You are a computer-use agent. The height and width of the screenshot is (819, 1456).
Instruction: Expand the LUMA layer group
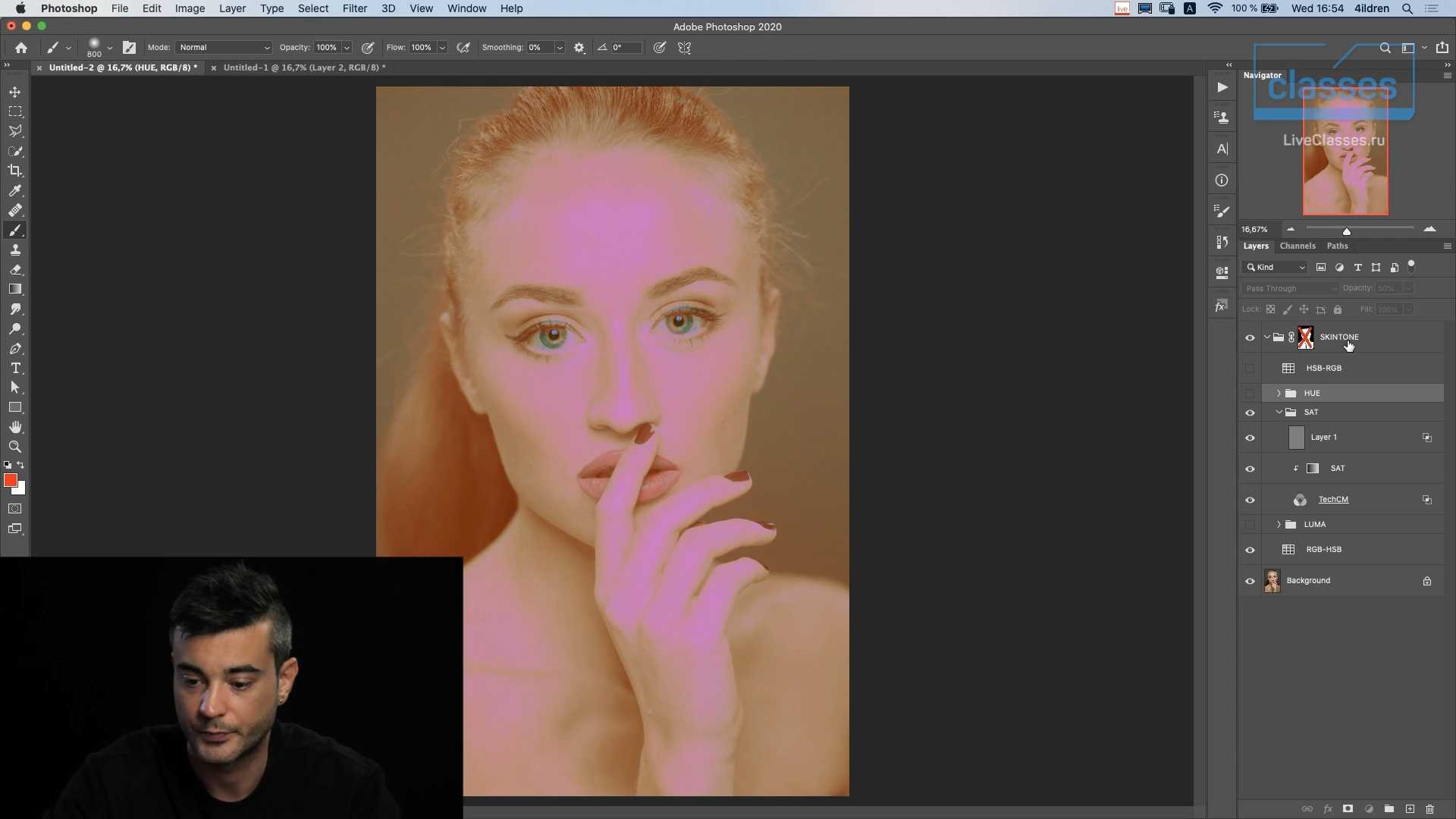(1279, 525)
